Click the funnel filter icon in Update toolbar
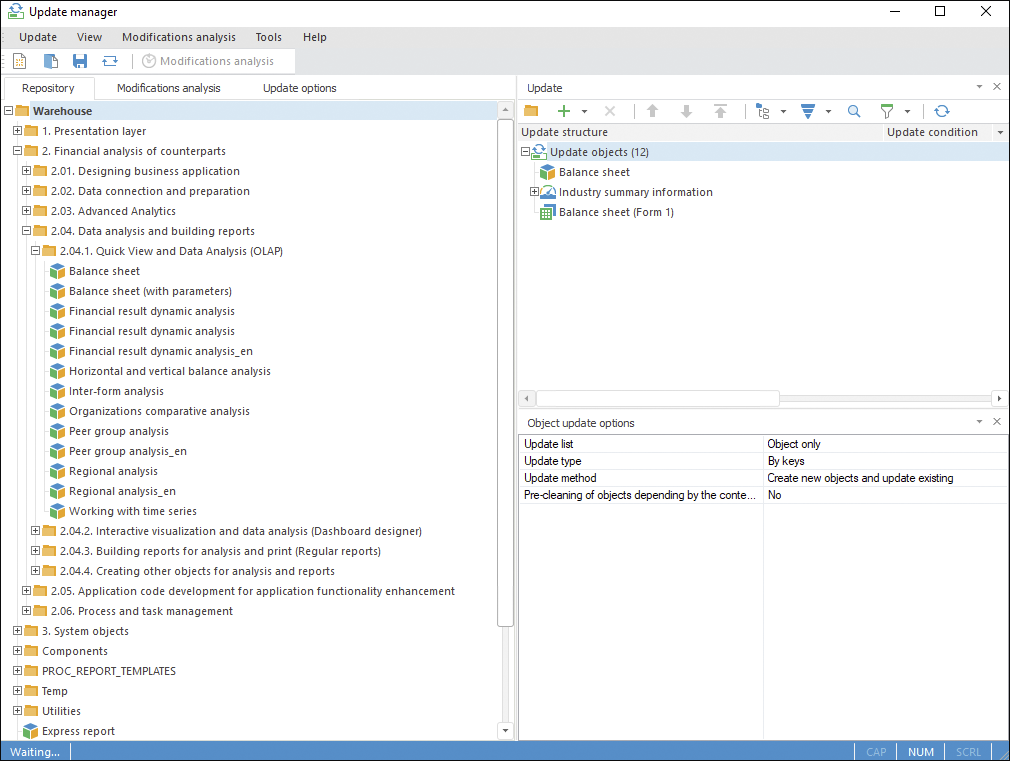The image size is (1010, 761). point(886,111)
